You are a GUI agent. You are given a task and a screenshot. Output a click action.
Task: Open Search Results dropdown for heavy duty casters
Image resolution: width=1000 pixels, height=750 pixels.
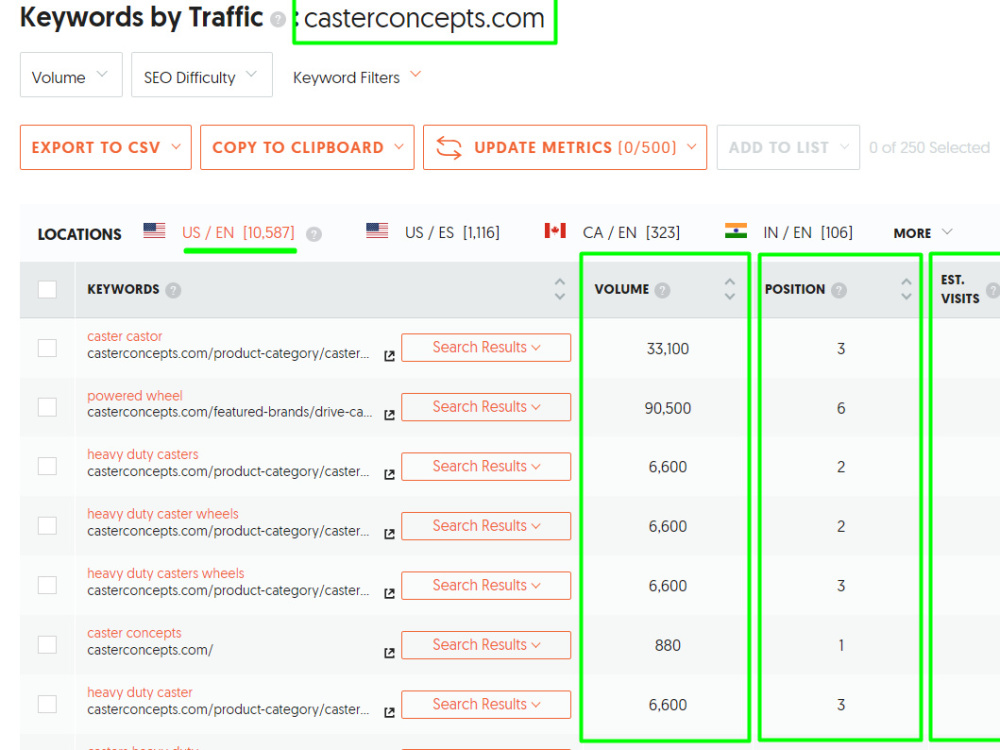tap(486, 466)
